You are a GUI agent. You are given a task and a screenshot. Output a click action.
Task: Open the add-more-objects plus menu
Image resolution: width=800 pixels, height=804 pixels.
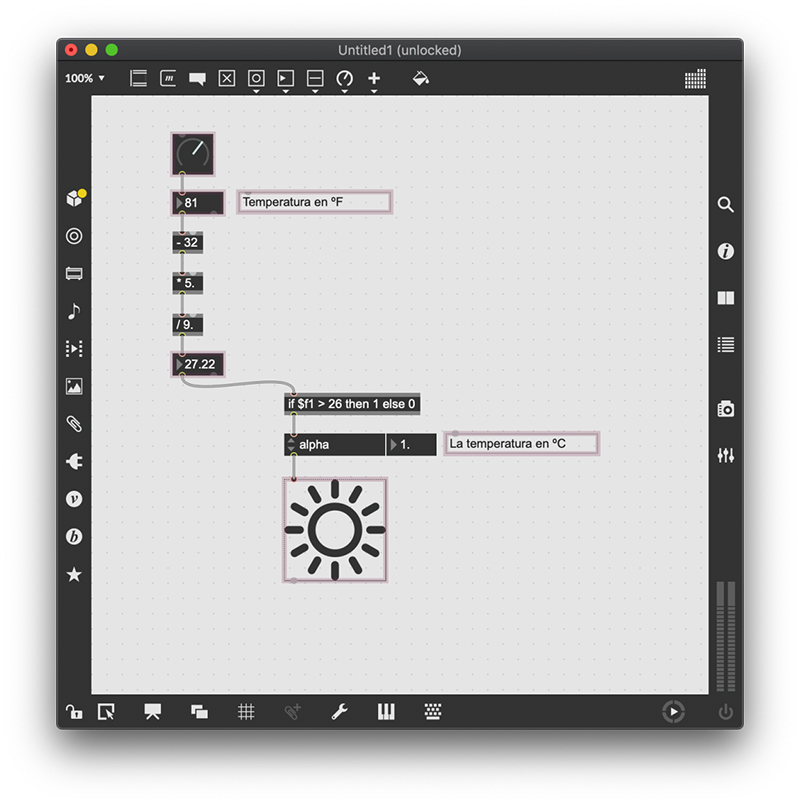(x=374, y=78)
